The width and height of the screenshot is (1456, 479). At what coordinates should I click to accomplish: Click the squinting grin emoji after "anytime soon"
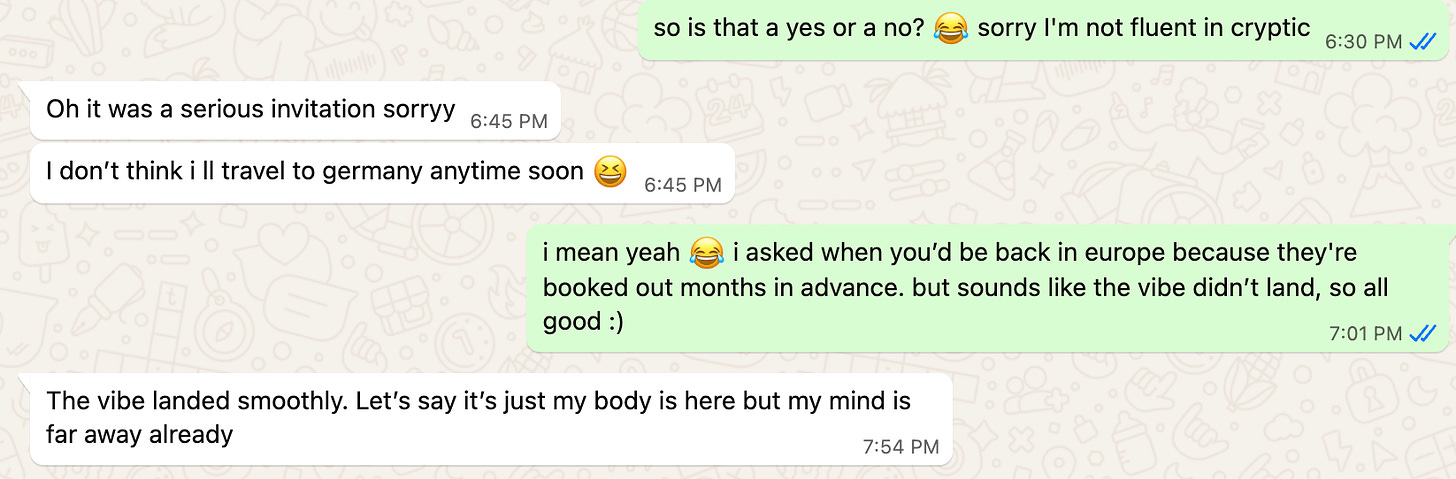tap(609, 172)
